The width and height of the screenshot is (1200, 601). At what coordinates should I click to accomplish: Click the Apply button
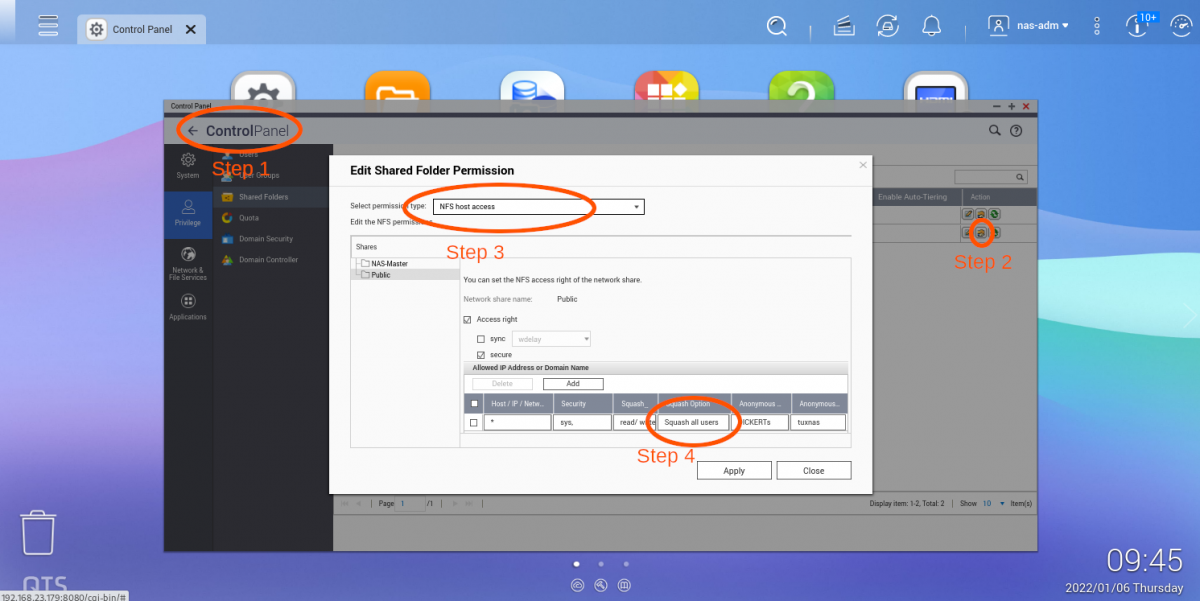click(x=734, y=470)
